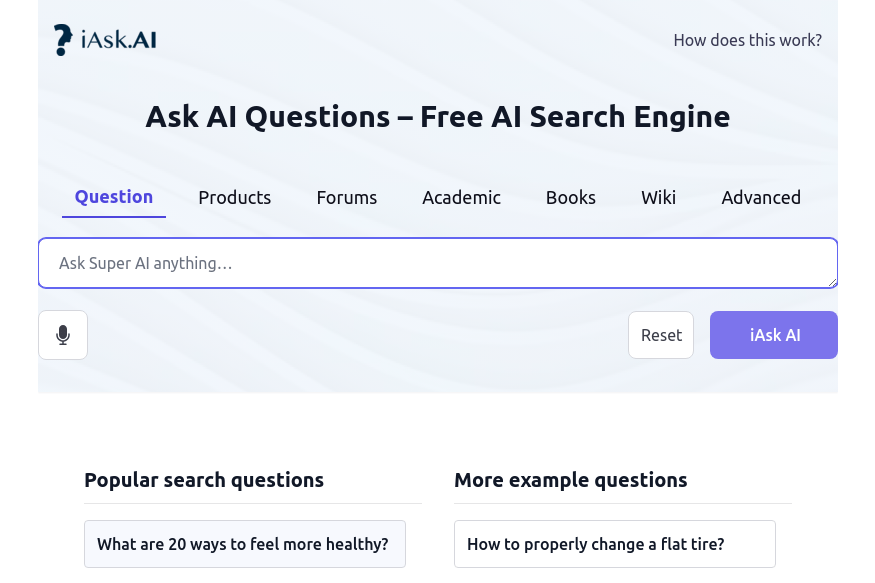Screen dimensions: 875x583
Task: Focus the 'Ask Super AI anything' field
Action: pyautogui.click(x=438, y=263)
